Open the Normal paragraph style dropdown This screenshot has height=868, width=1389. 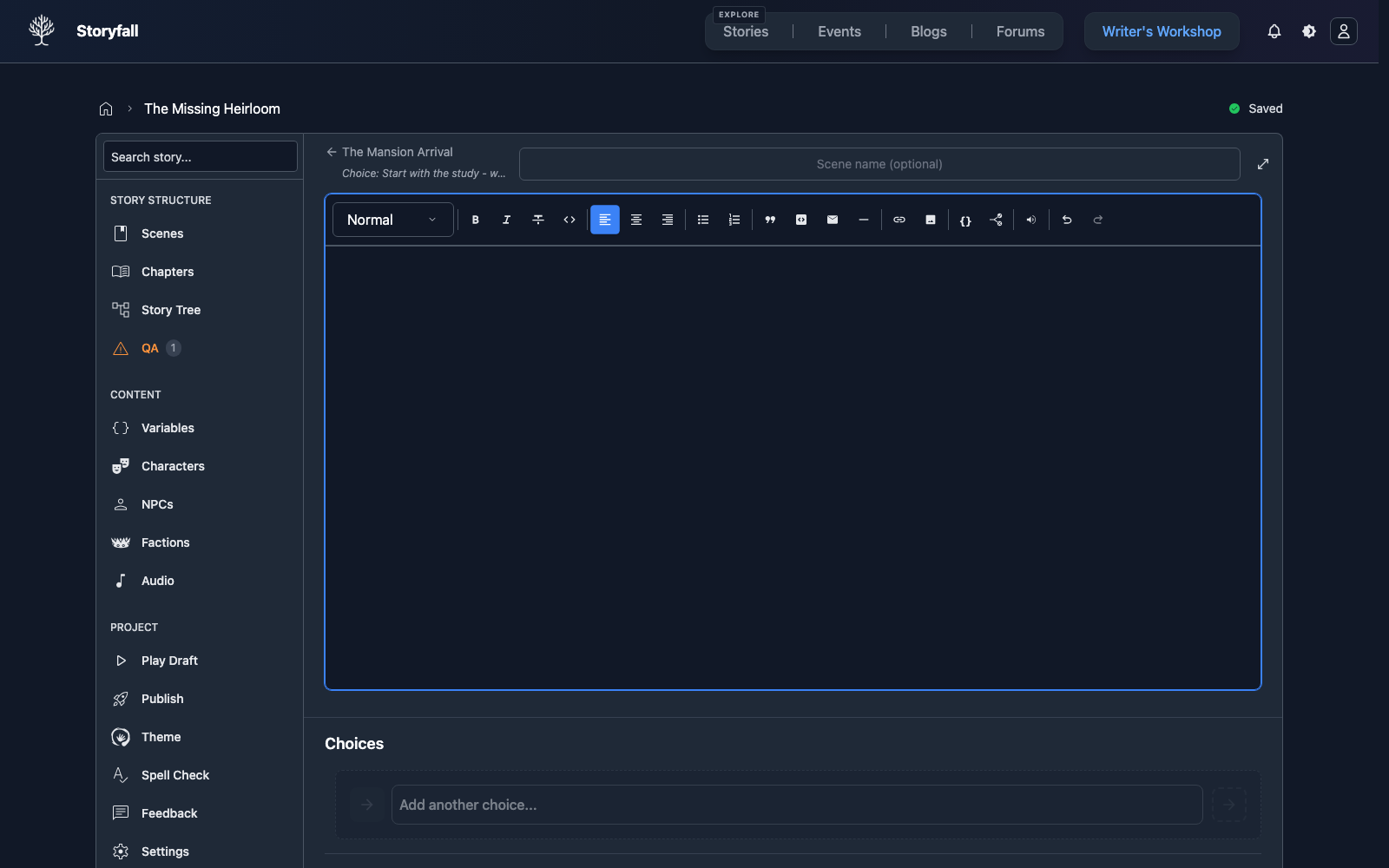[392, 220]
